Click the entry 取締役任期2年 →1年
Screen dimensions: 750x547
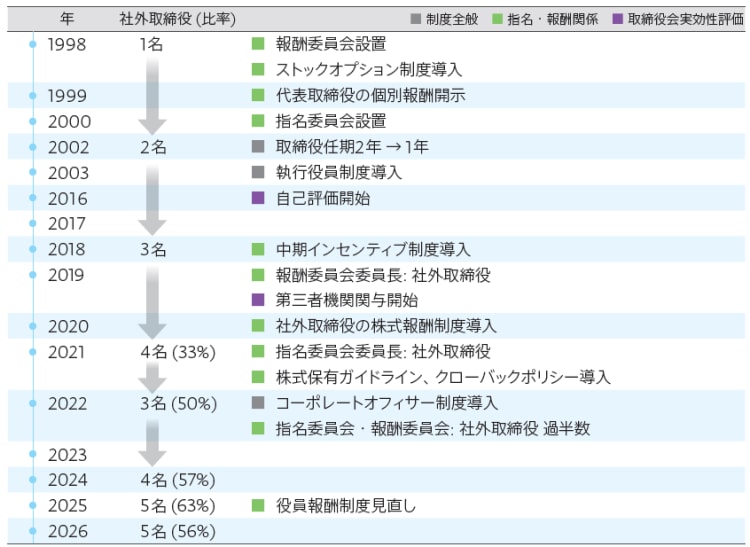point(352,147)
